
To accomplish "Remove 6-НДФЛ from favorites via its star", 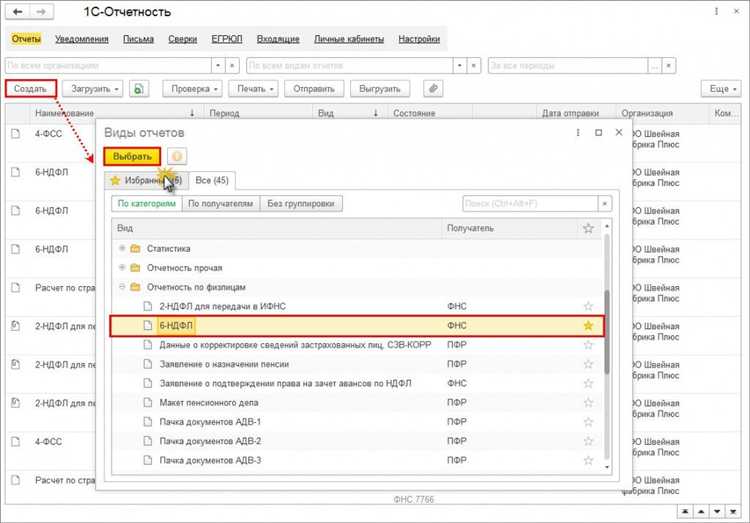I will [x=588, y=326].
